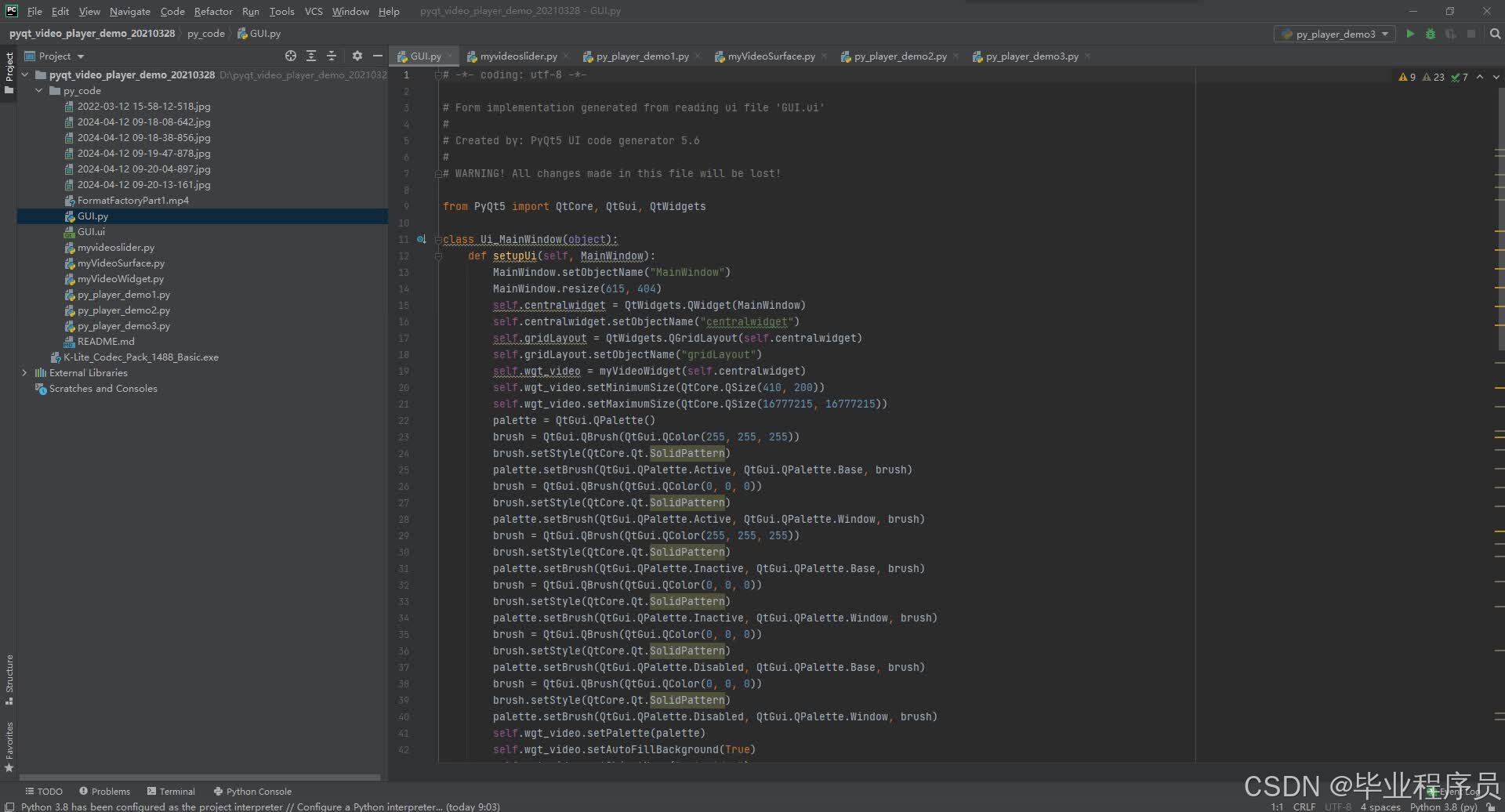Start debugging with the green bug icon

[x=1431, y=34]
